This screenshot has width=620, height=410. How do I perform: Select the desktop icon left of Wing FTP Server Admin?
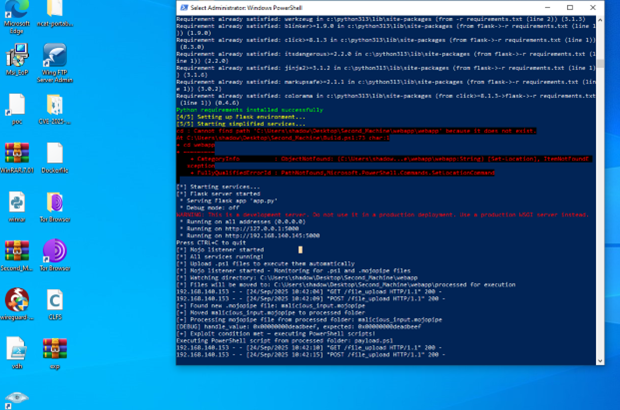[17, 56]
